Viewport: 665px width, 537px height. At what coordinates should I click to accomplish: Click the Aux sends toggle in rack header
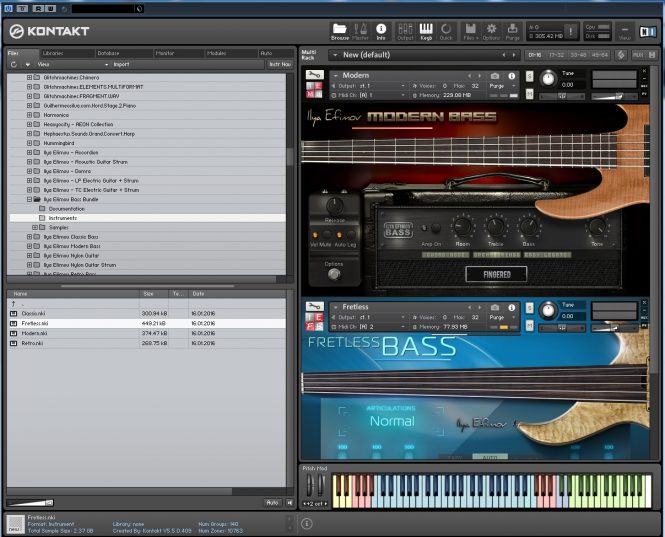(638, 55)
